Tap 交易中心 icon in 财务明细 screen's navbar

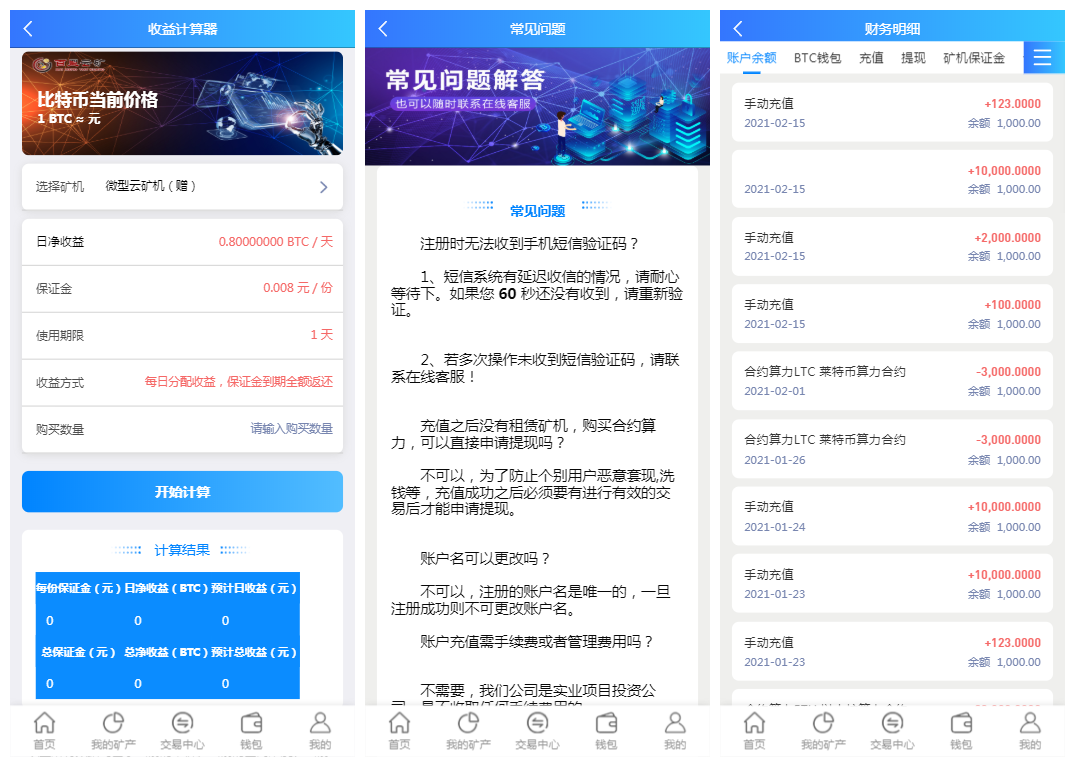(891, 730)
